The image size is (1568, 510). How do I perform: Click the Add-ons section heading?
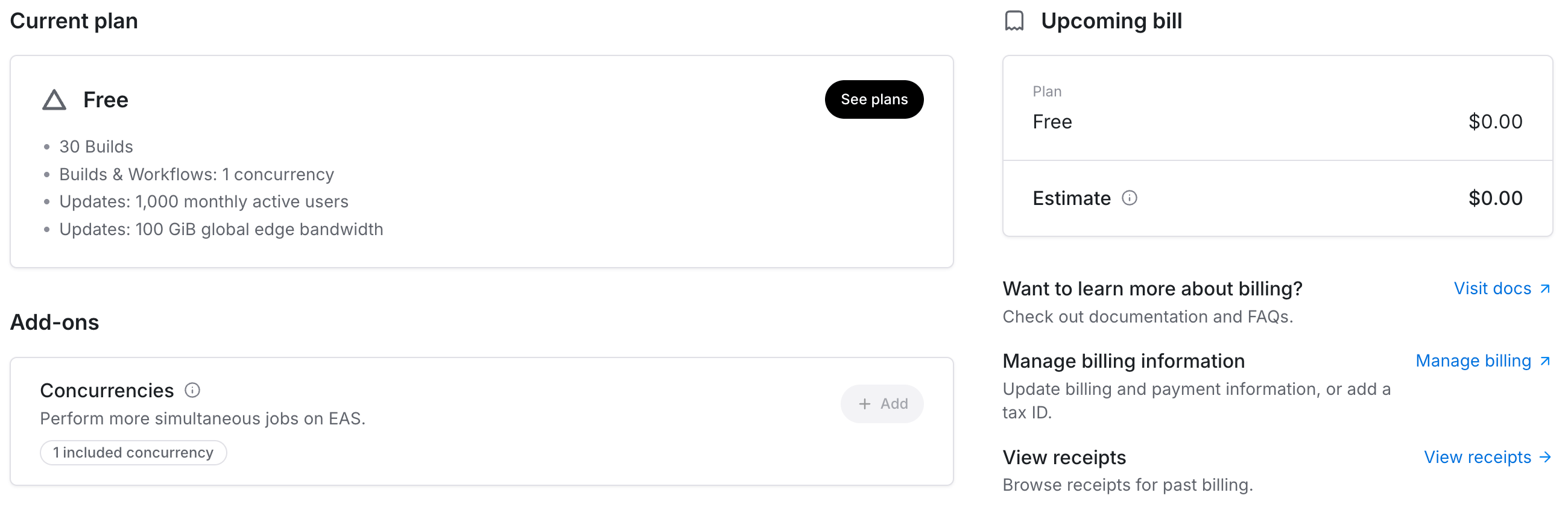55,322
